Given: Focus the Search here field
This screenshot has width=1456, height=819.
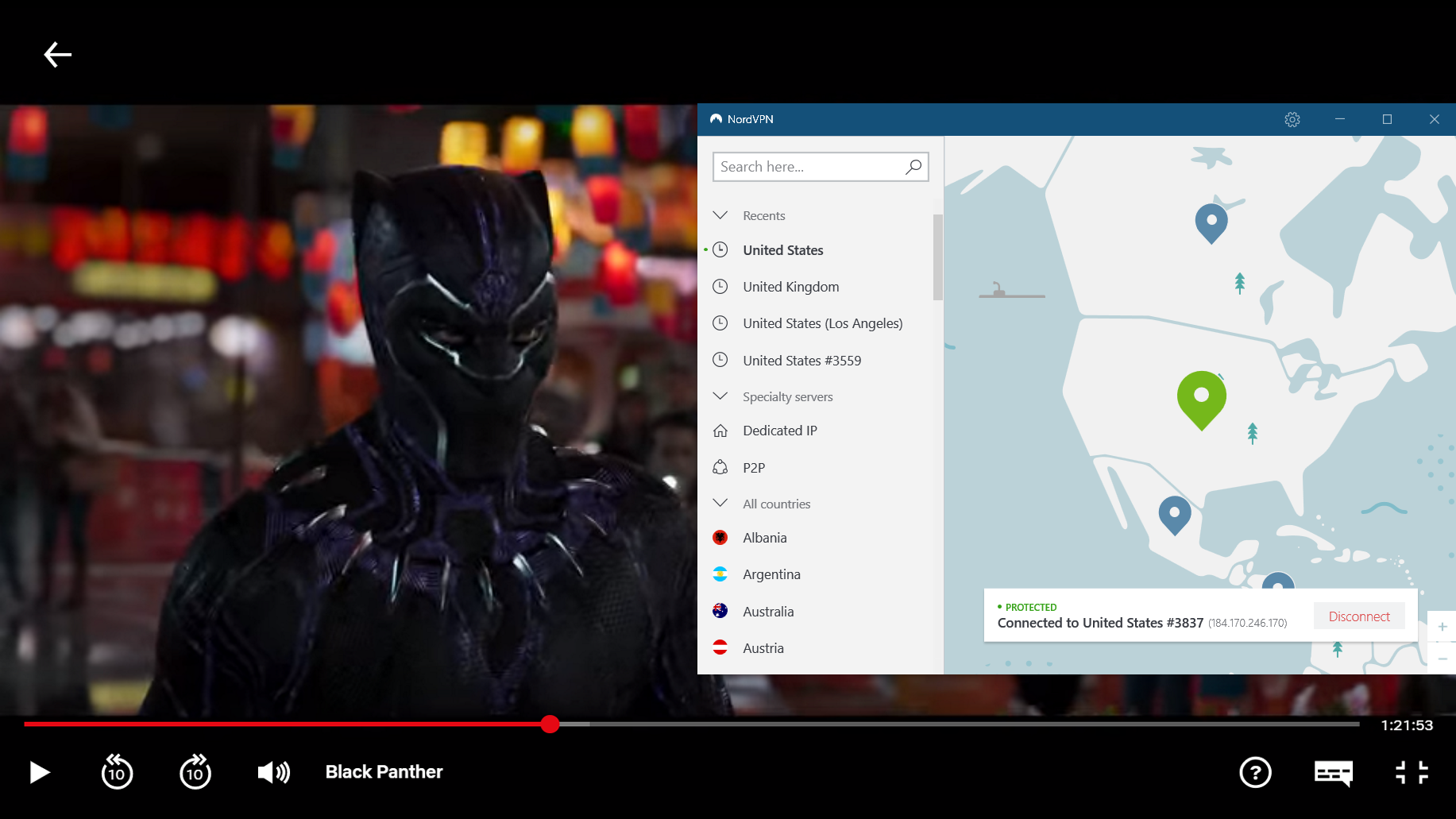Looking at the screenshot, I should pos(821,167).
